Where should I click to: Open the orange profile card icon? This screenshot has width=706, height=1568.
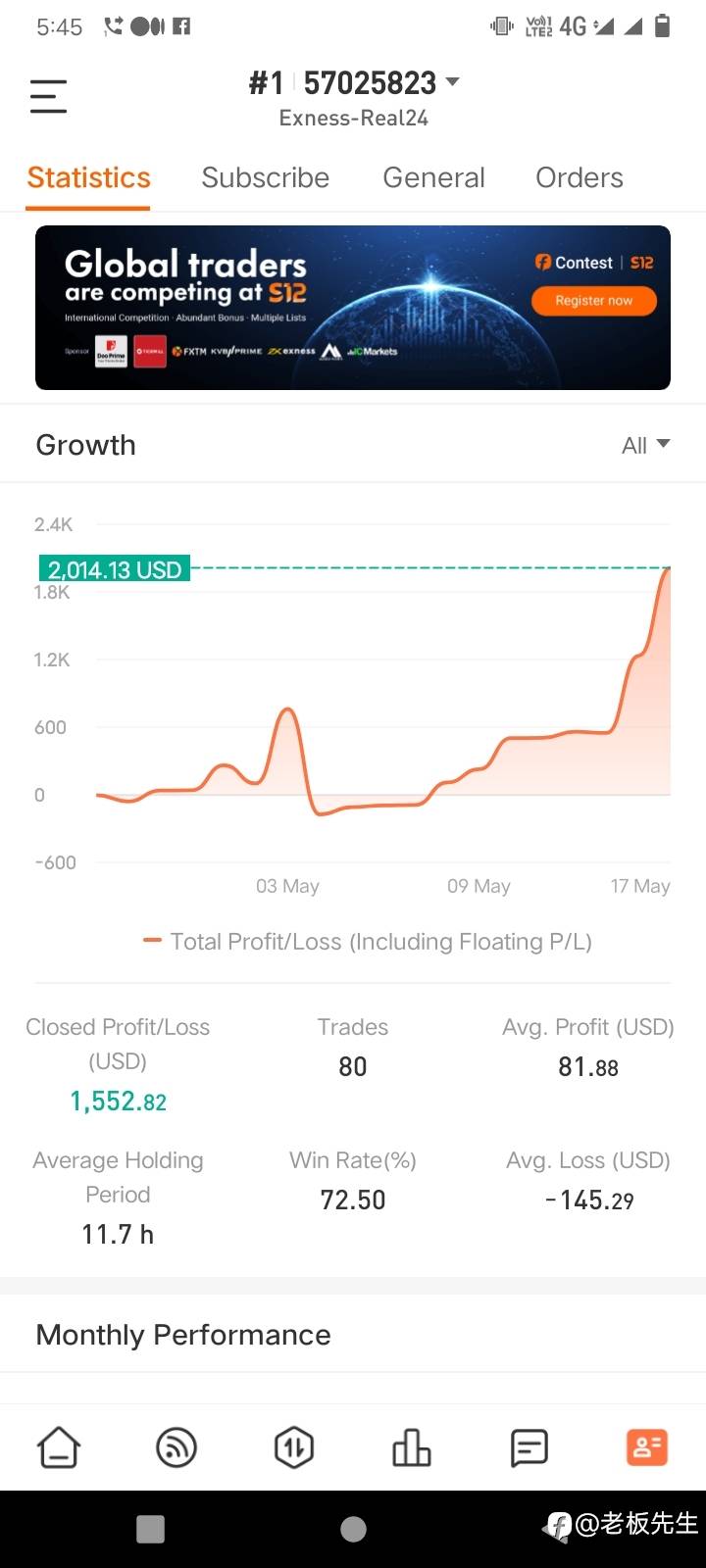click(647, 1447)
